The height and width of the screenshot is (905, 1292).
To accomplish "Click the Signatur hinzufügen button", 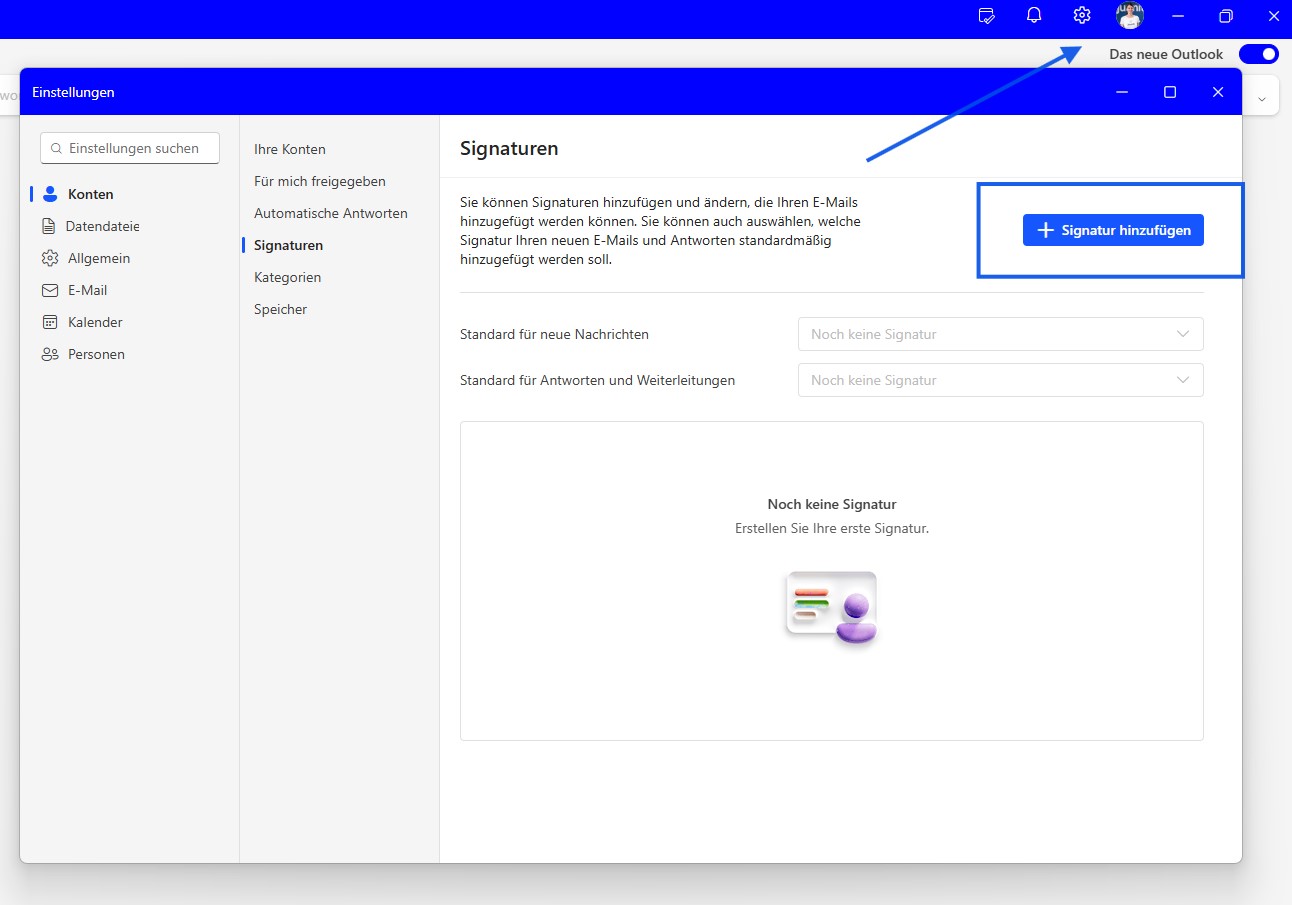I will tap(1113, 230).
